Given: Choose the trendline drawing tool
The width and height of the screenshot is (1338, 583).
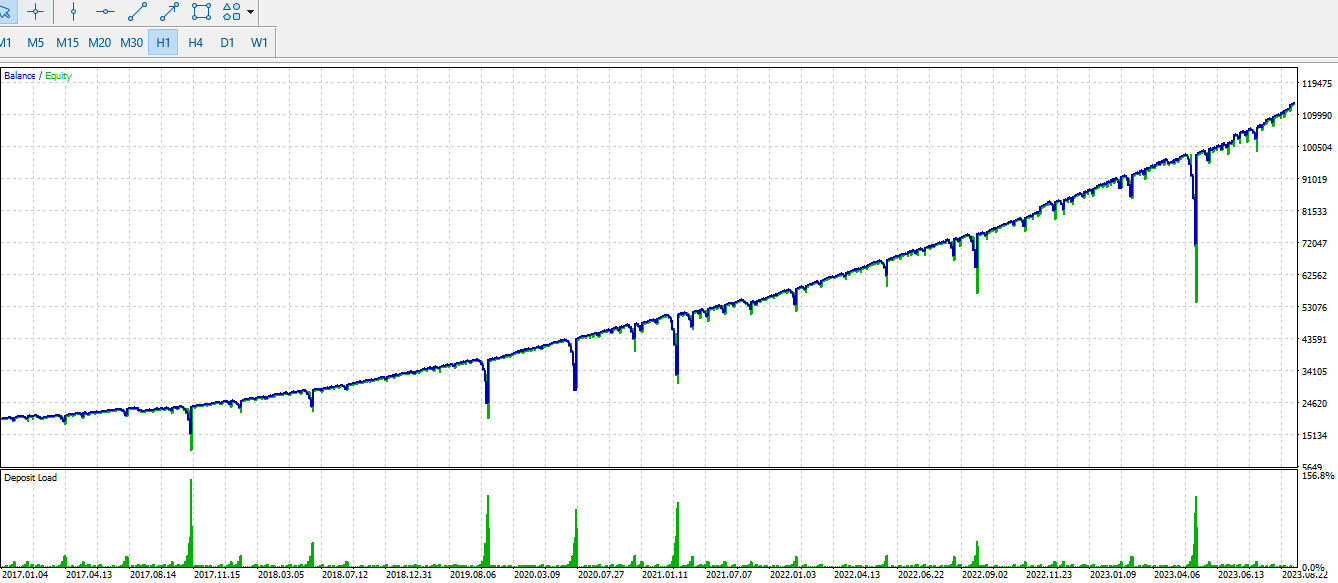Looking at the screenshot, I should [138, 12].
